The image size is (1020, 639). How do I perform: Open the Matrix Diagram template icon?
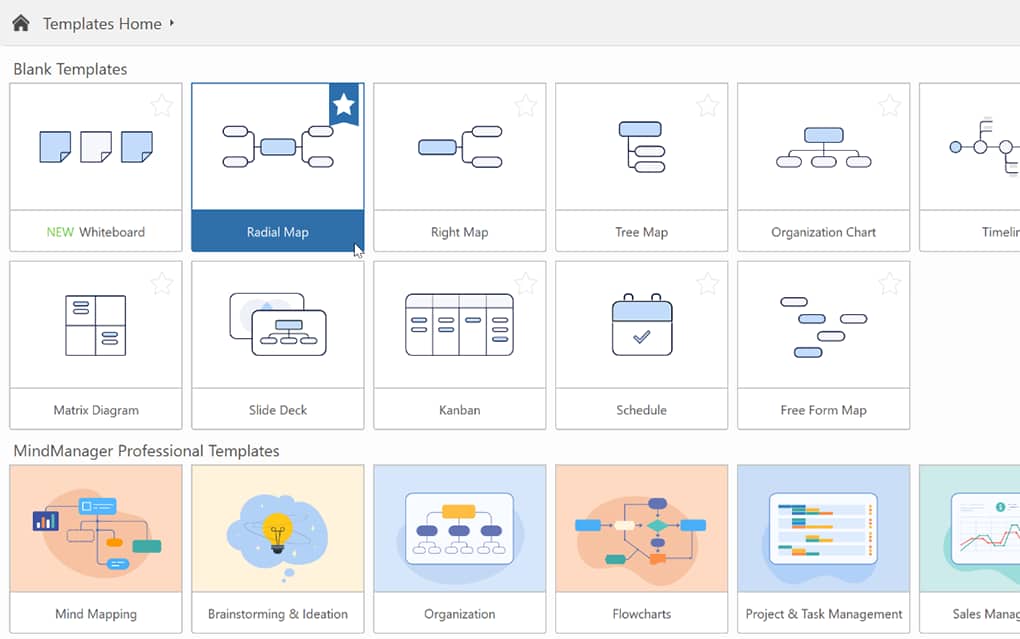tap(96, 325)
